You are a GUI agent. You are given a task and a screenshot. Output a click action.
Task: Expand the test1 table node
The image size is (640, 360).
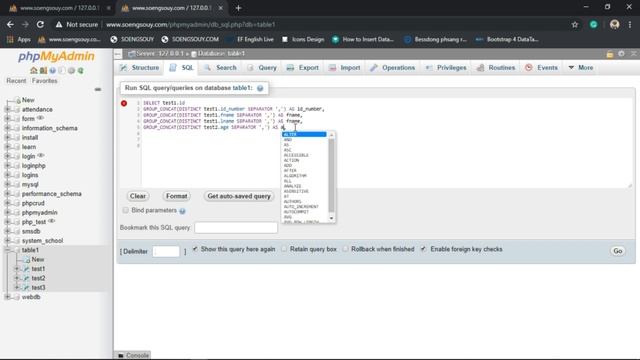click(x=17, y=269)
